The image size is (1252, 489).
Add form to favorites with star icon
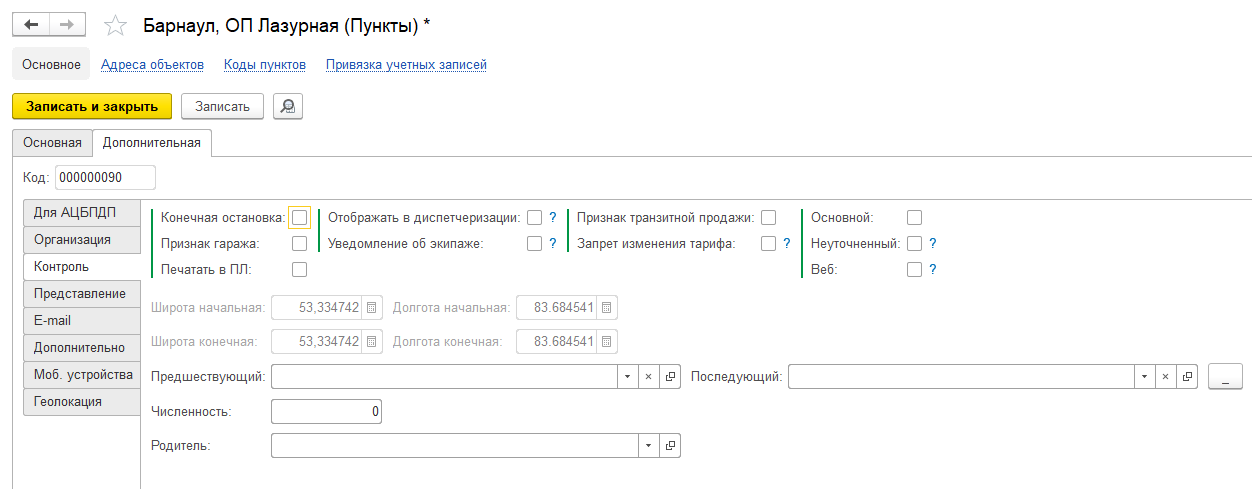click(116, 25)
